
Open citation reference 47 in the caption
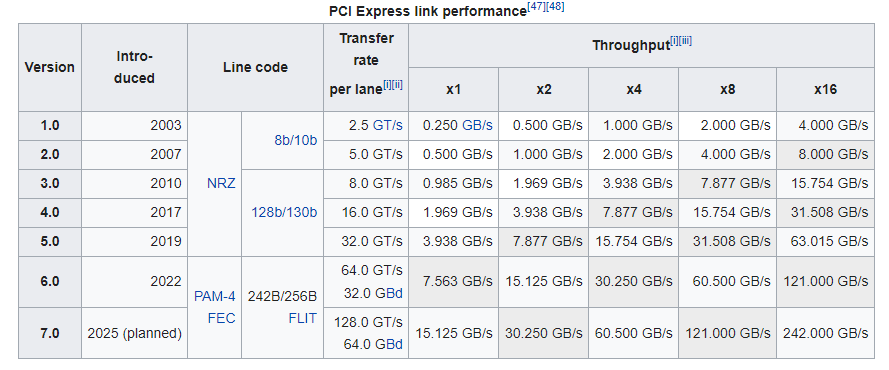click(x=536, y=7)
